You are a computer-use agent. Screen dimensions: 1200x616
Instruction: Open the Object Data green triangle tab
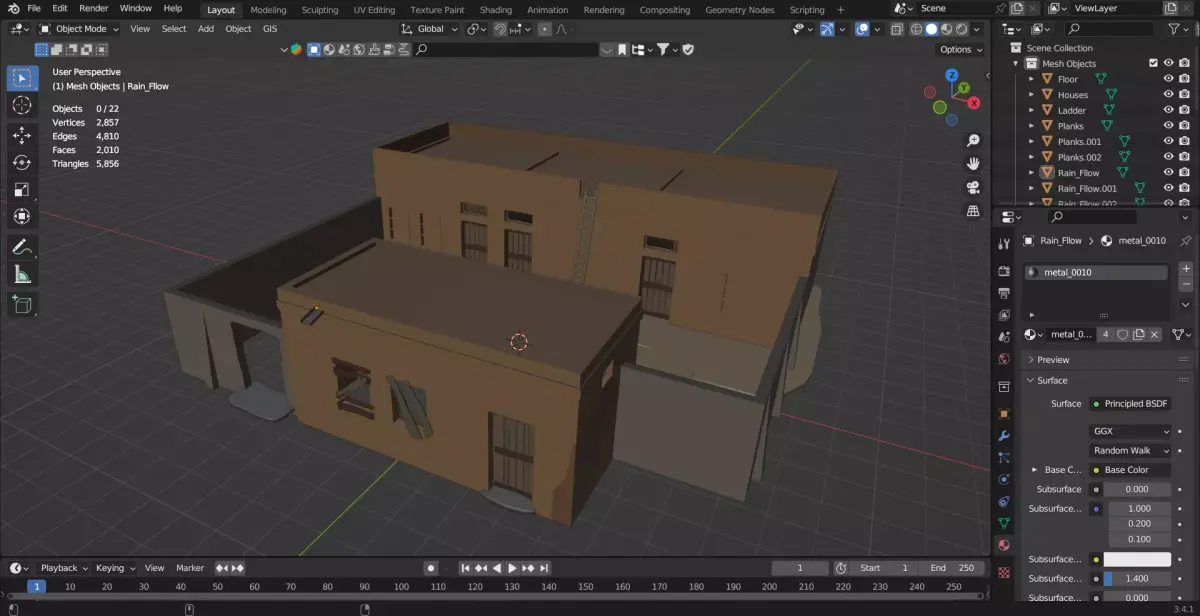[x=1004, y=523]
